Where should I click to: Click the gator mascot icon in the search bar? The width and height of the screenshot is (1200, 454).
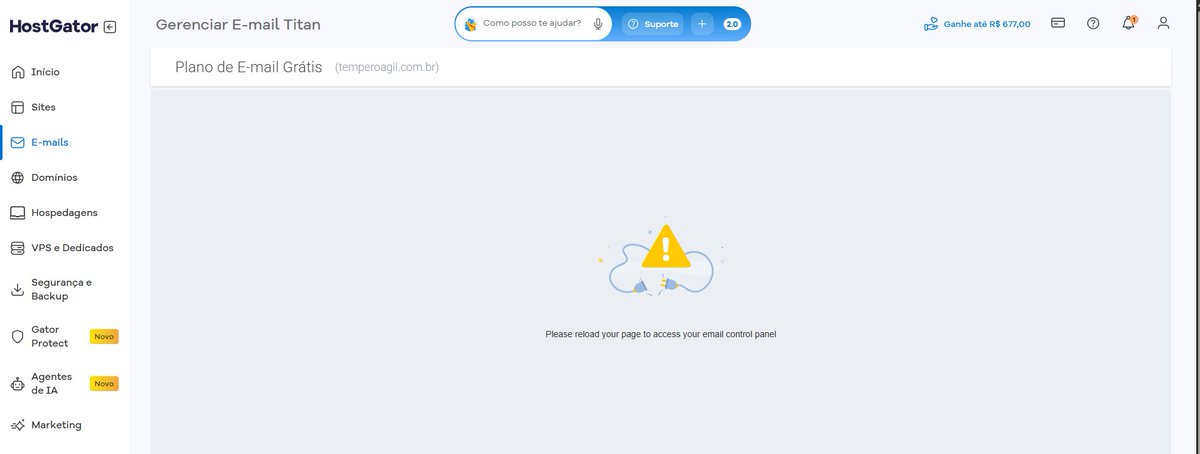coord(470,24)
